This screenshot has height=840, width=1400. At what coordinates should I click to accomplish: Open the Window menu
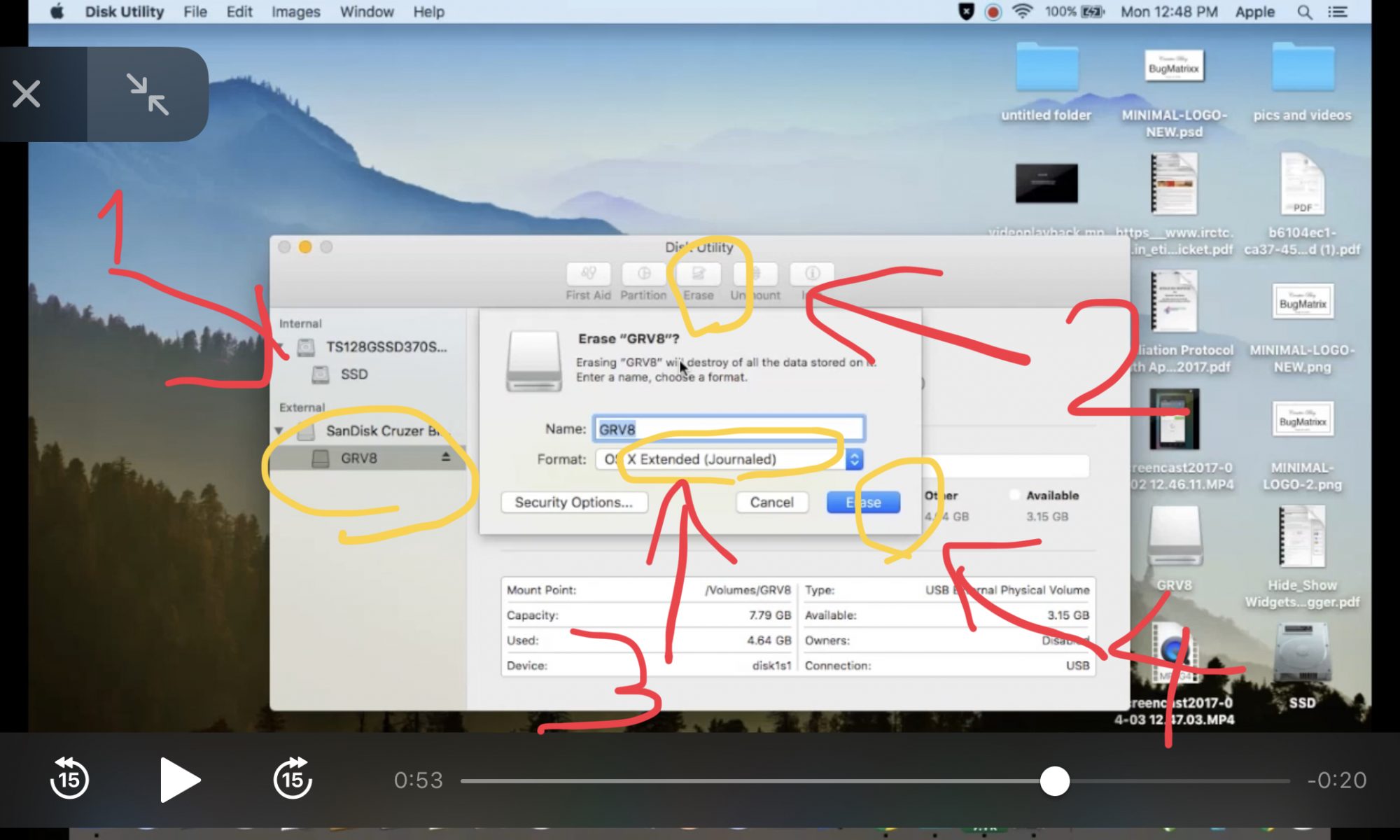point(367,12)
